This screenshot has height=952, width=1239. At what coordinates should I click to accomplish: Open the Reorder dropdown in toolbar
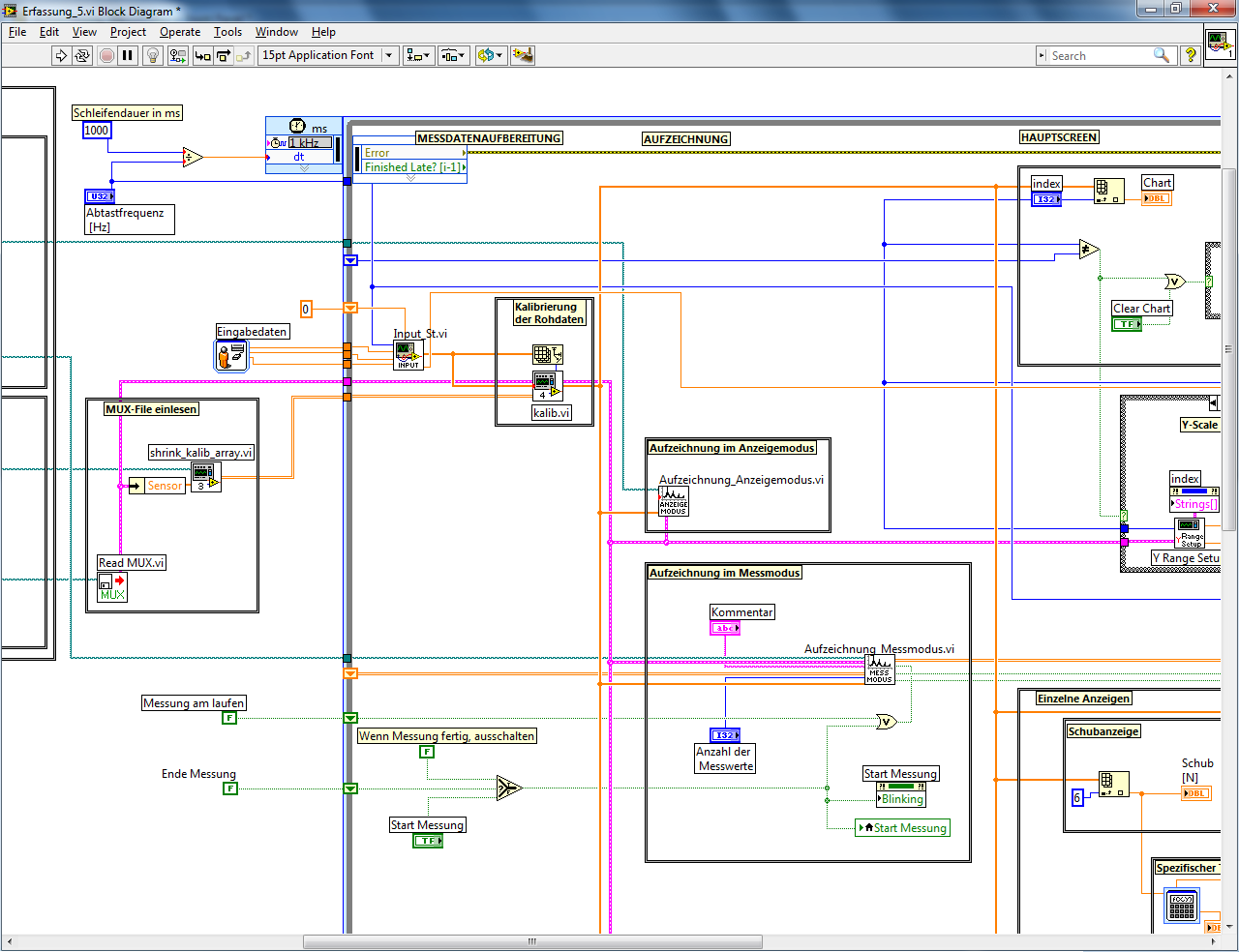pyautogui.click(x=491, y=56)
